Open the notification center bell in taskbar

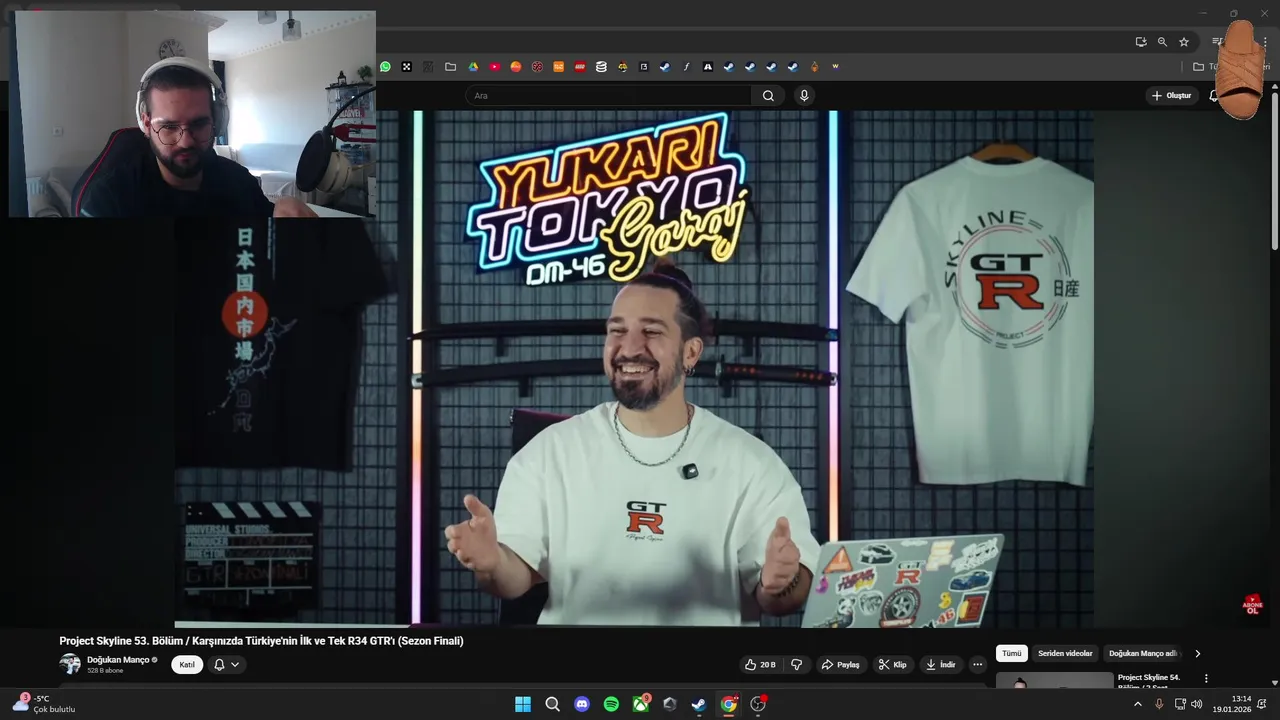click(1263, 704)
